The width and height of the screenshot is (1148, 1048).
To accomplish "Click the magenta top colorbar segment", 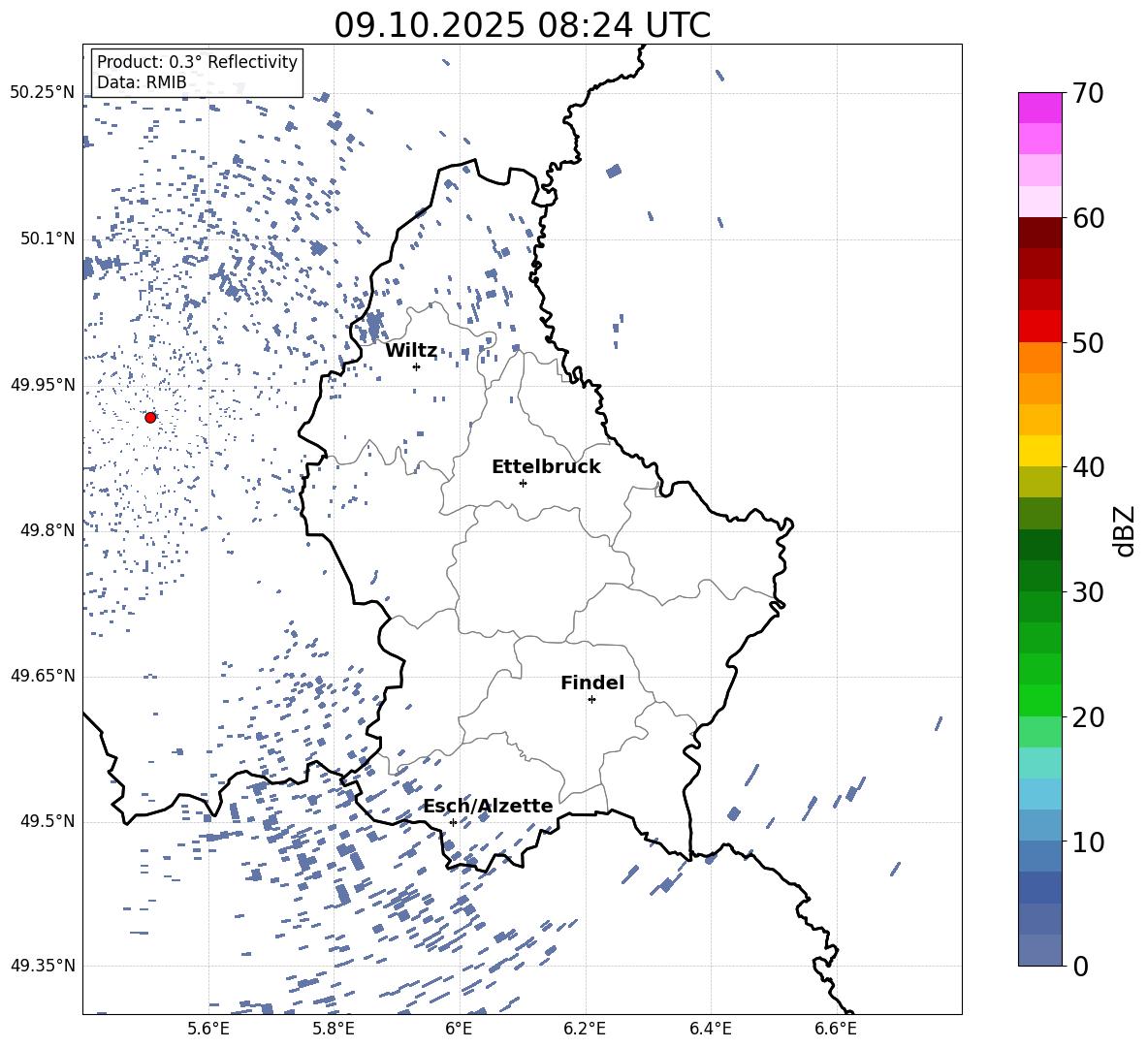I will pos(1039,108).
